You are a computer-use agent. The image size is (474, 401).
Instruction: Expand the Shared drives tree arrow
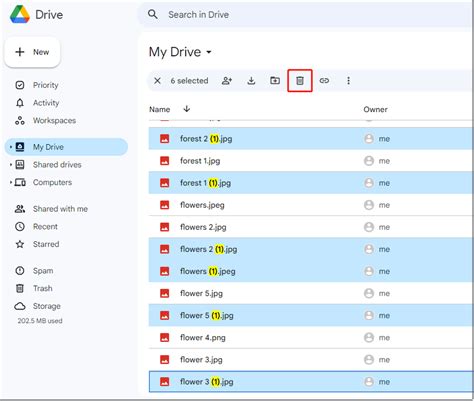[x=11, y=165]
